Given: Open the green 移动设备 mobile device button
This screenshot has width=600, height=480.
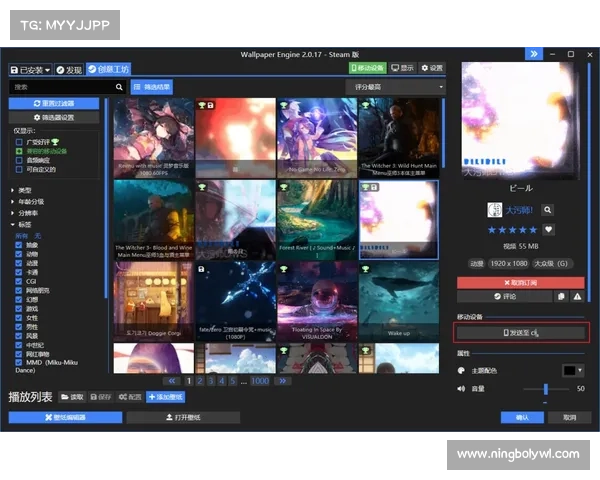Looking at the screenshot, I should click(367, 68).
